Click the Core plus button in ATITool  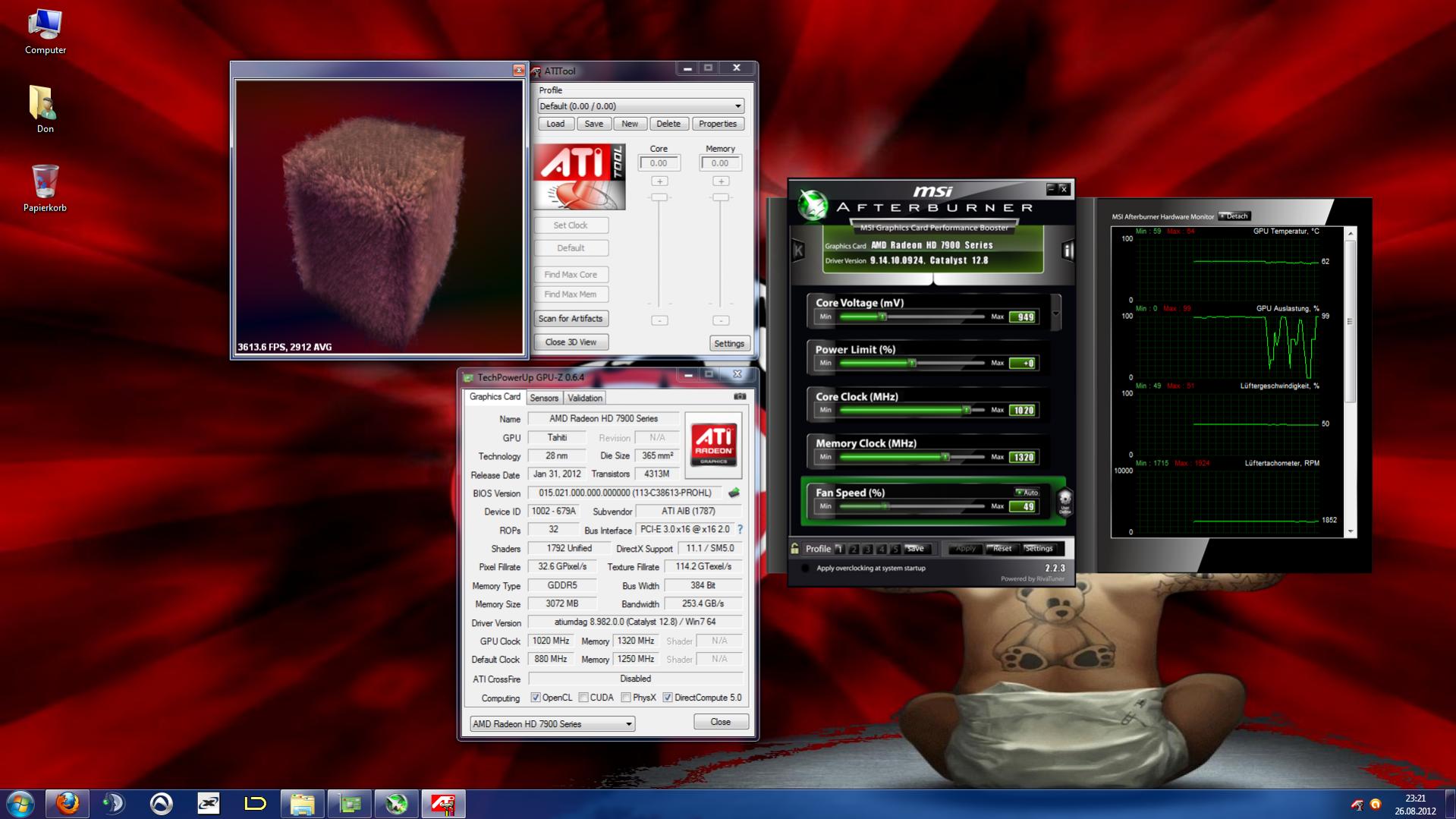659,181
